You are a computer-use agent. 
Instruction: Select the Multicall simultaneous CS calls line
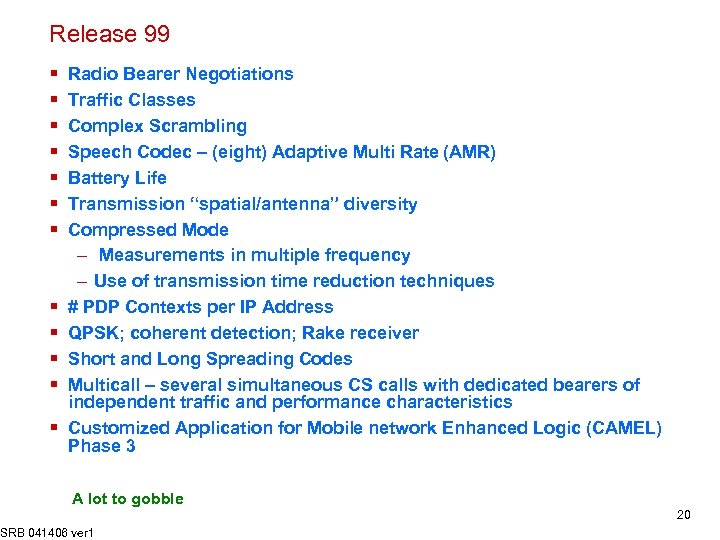coord(354,385)
